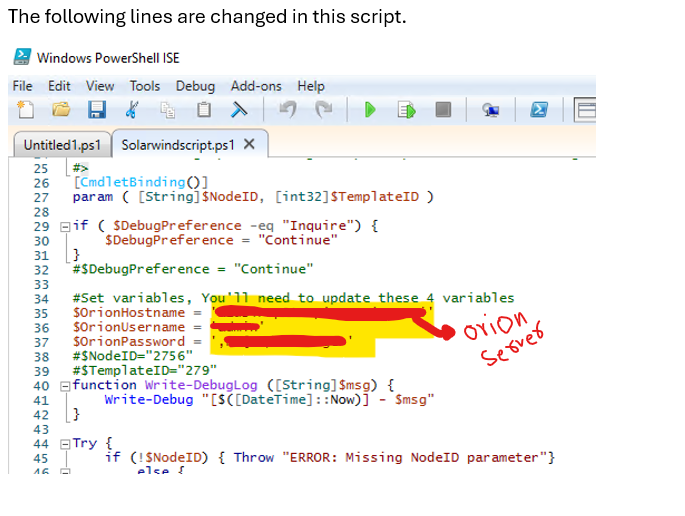Collapse the Write-DebugLog function at line 40
Viewport: 685px width, 516px height.
coord(65,386)
